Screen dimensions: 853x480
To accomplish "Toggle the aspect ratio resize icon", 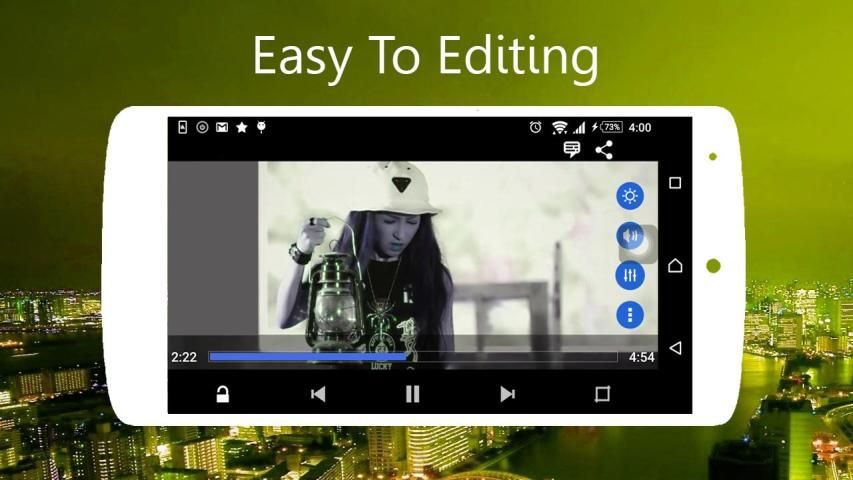I will (x=602, y=394).
